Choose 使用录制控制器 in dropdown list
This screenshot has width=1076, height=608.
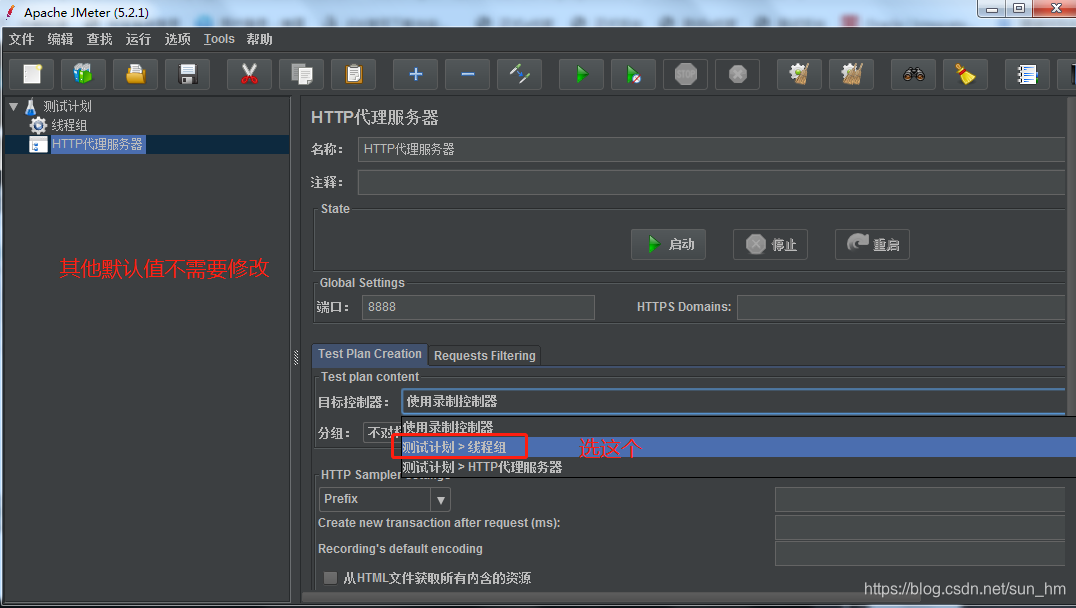(x=738, y=427)
